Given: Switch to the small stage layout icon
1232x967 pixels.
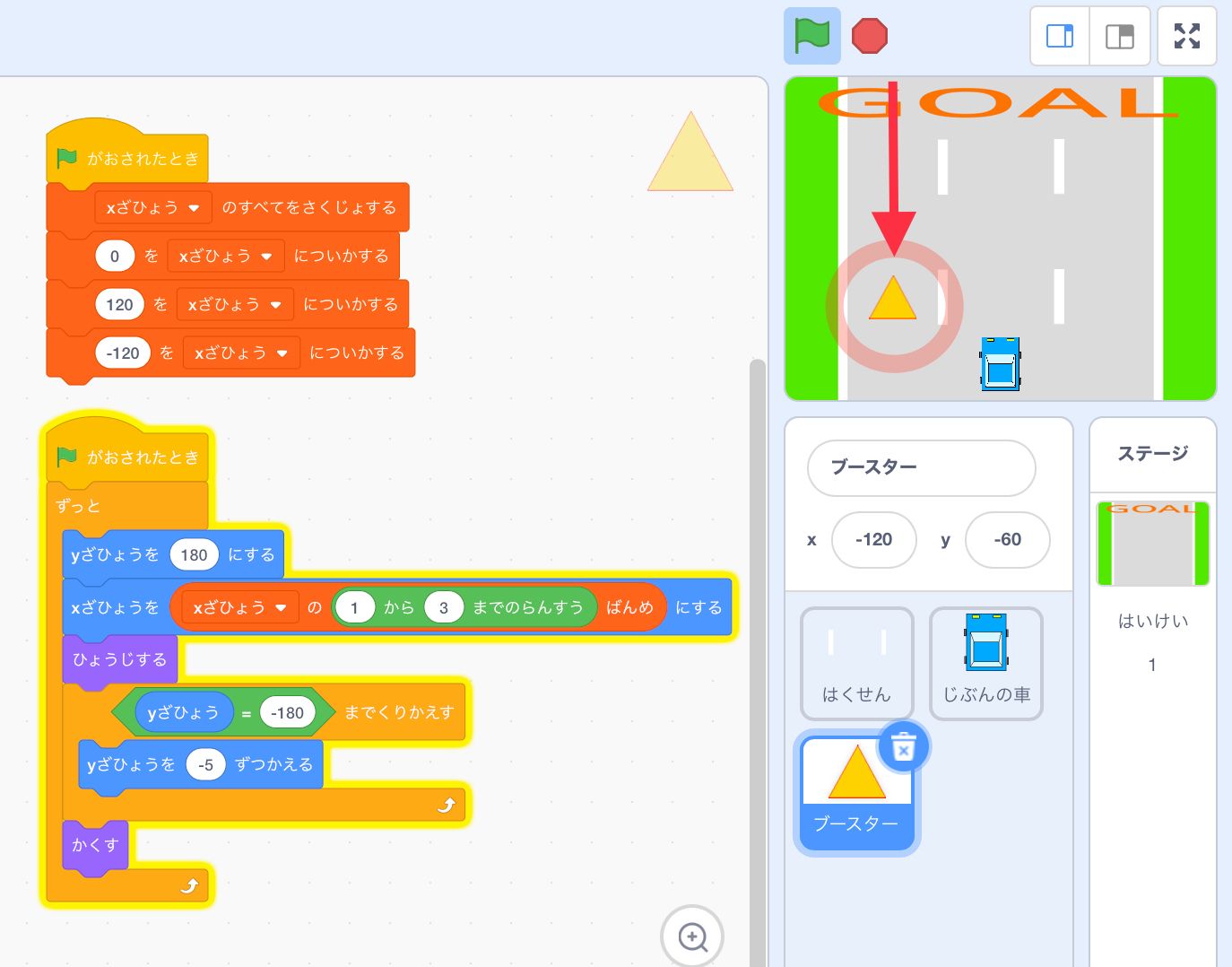Looking at the screenshot, I should tap(1059, 36).
